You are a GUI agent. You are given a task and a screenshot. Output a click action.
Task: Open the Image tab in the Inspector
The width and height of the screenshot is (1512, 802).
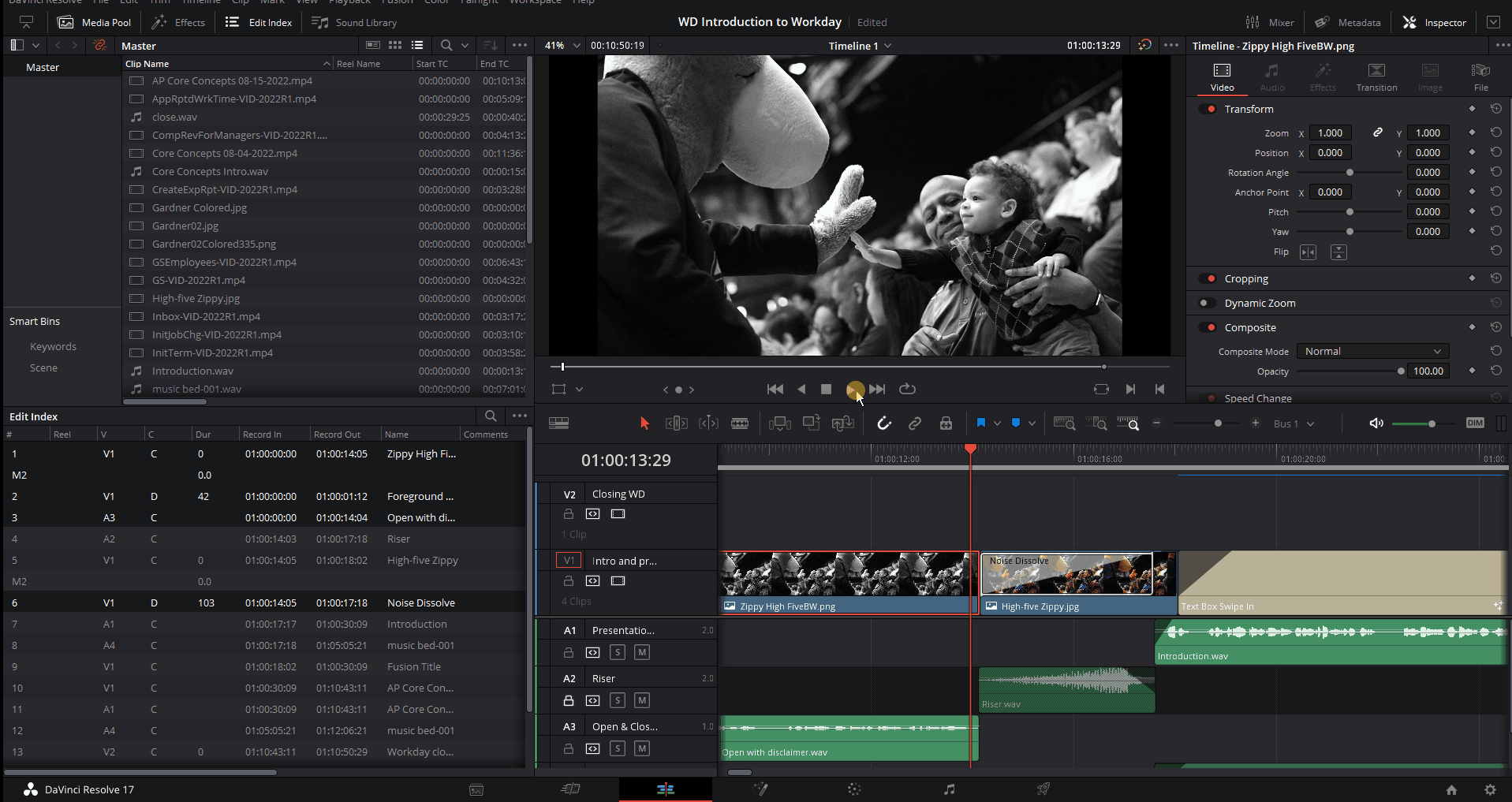(1430, 77)
